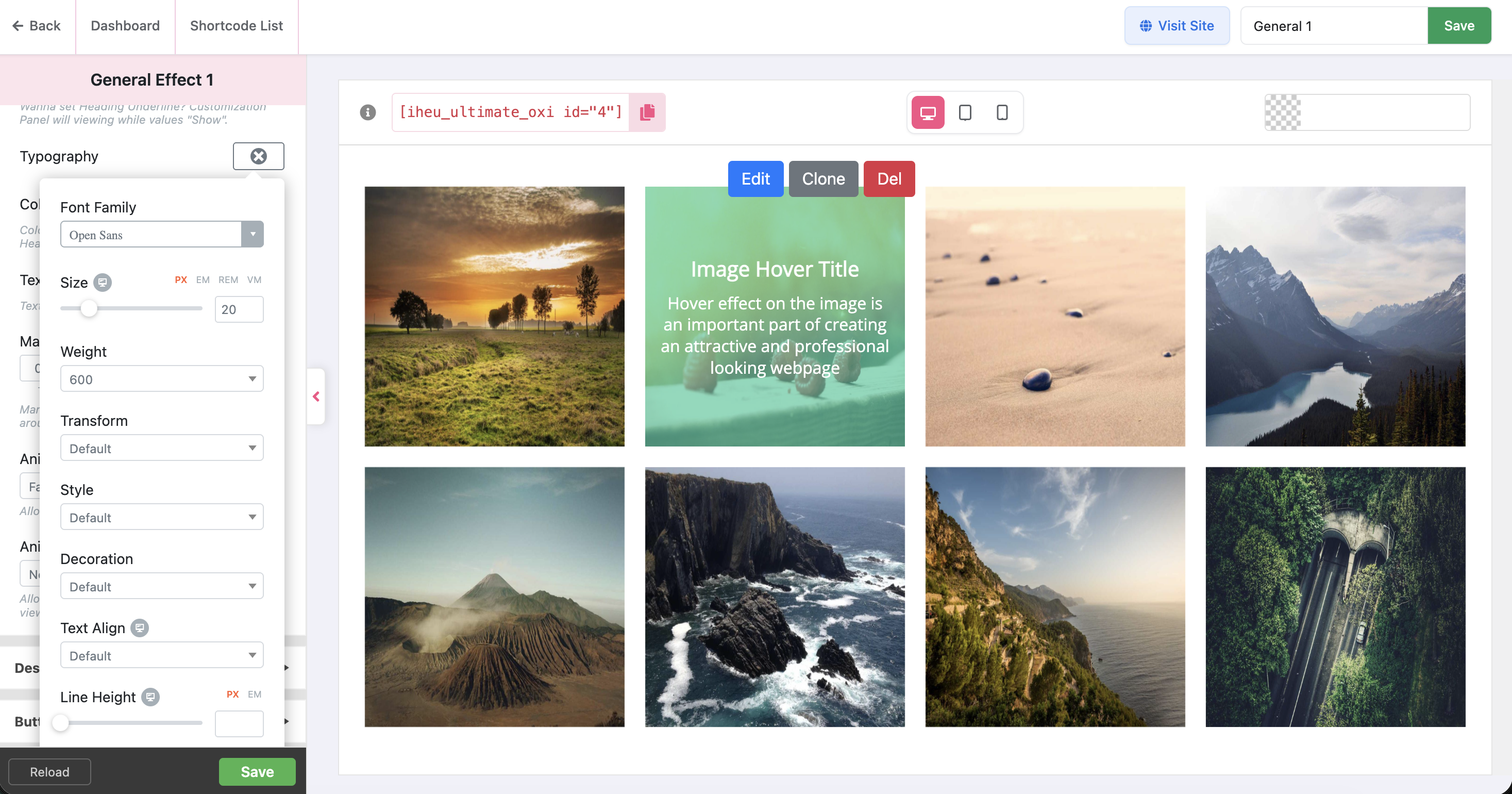Collapse the sidebar with pink chevron
This screenshot has height=794, width=1512.
(316, 396)
